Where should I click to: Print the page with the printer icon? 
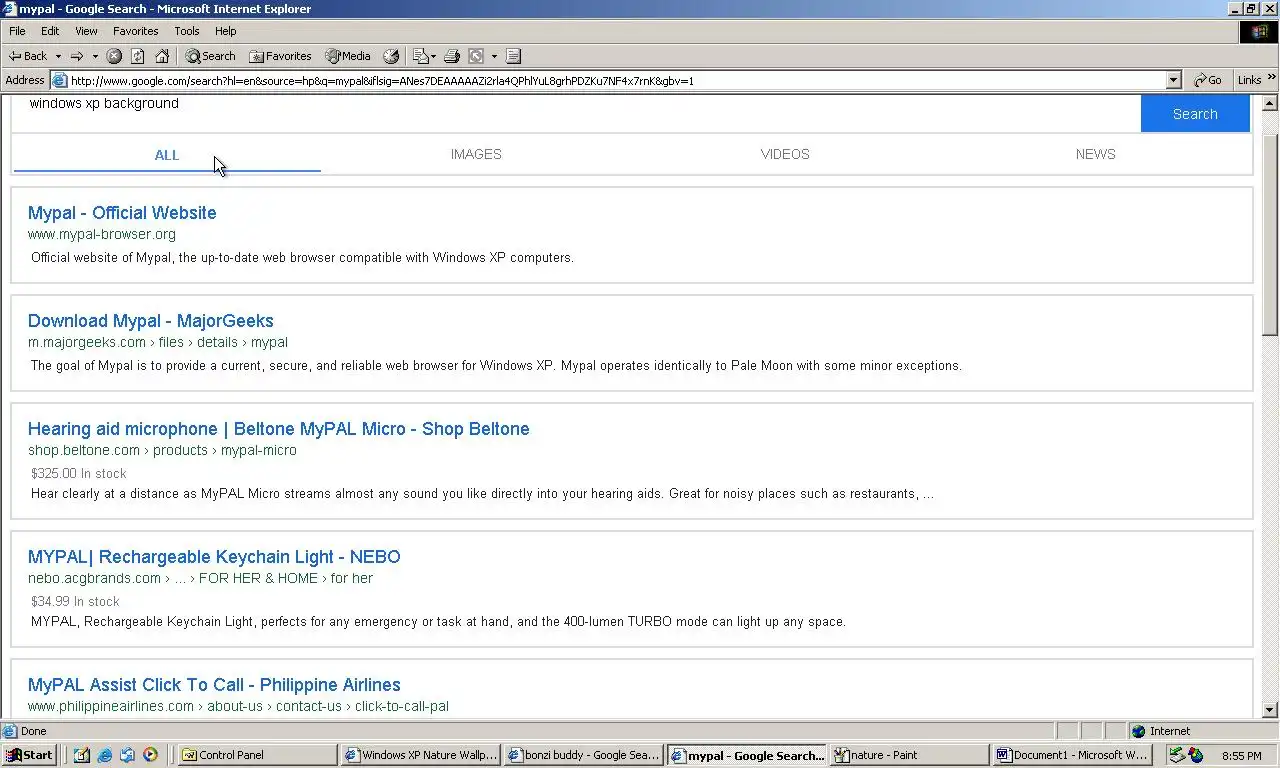(452, 56)
